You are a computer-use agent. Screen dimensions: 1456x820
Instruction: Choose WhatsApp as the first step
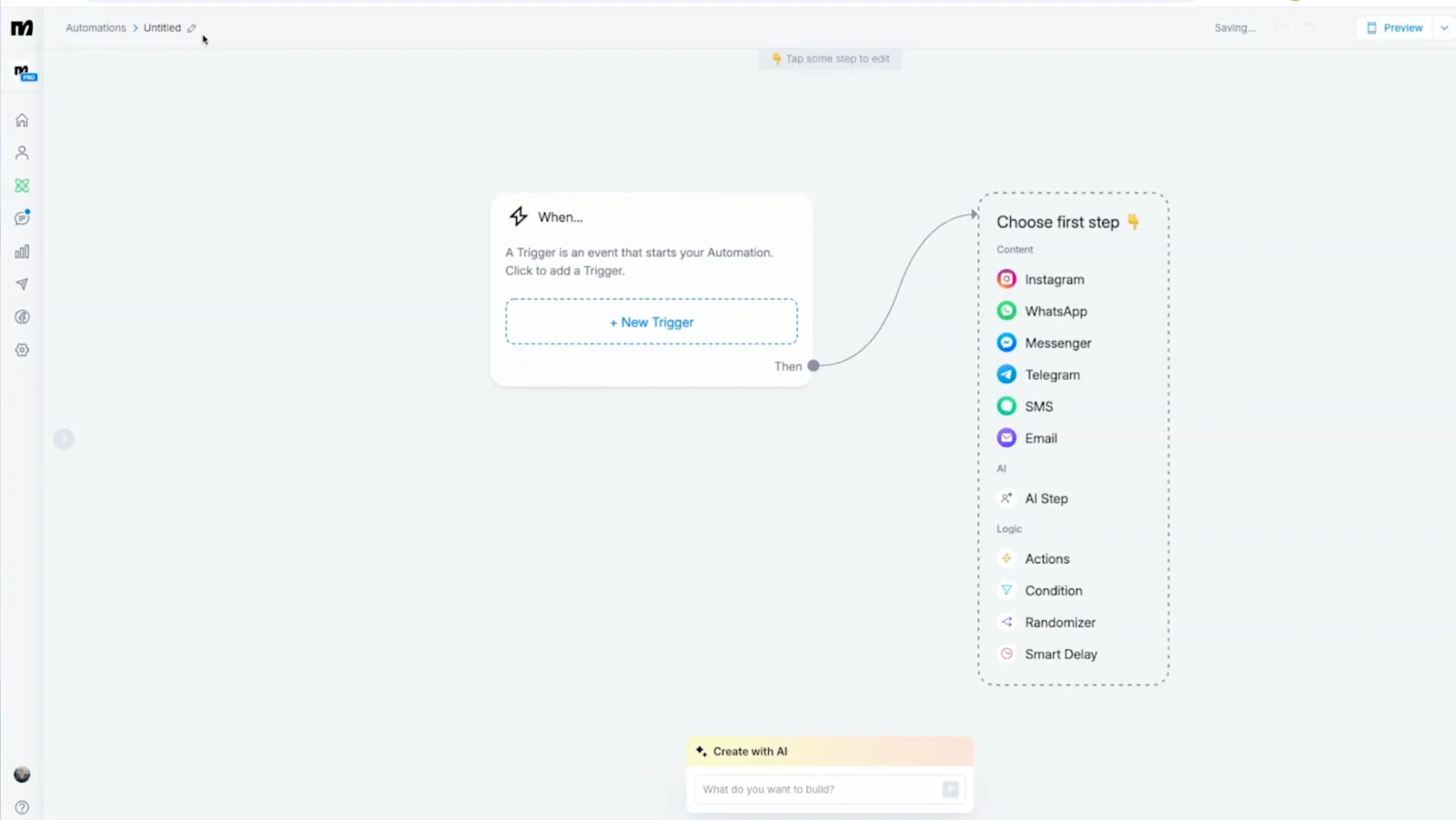click(1056, 310)
